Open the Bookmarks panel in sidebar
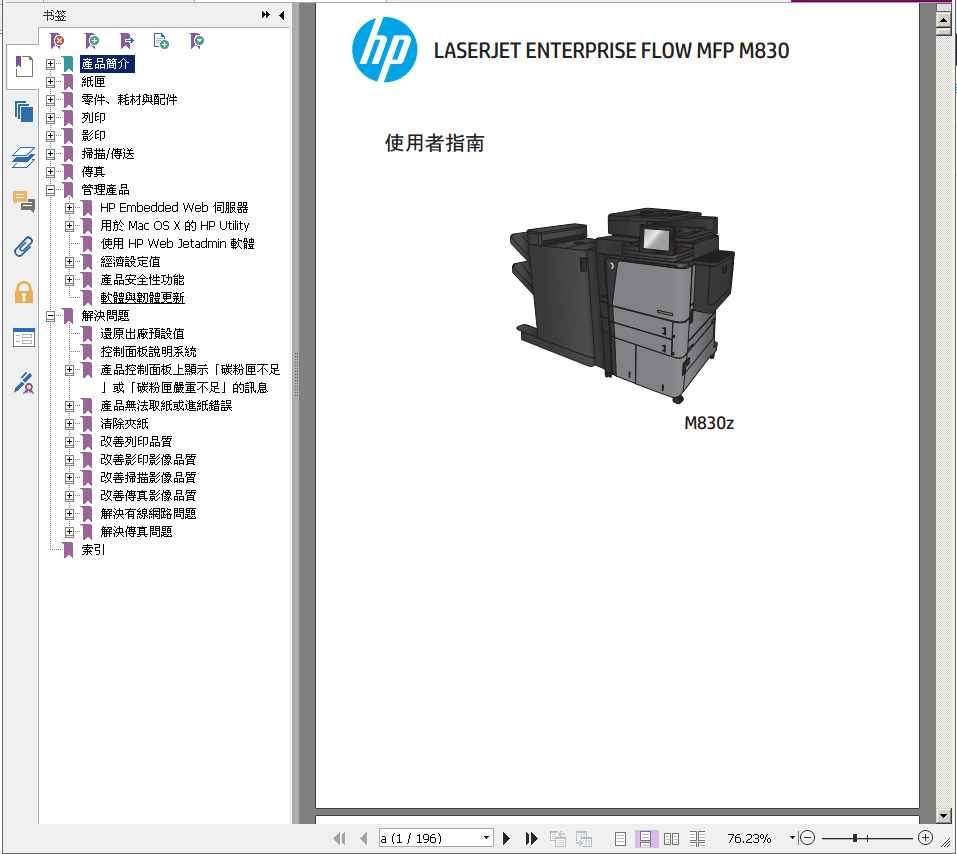 click(24, 66)
